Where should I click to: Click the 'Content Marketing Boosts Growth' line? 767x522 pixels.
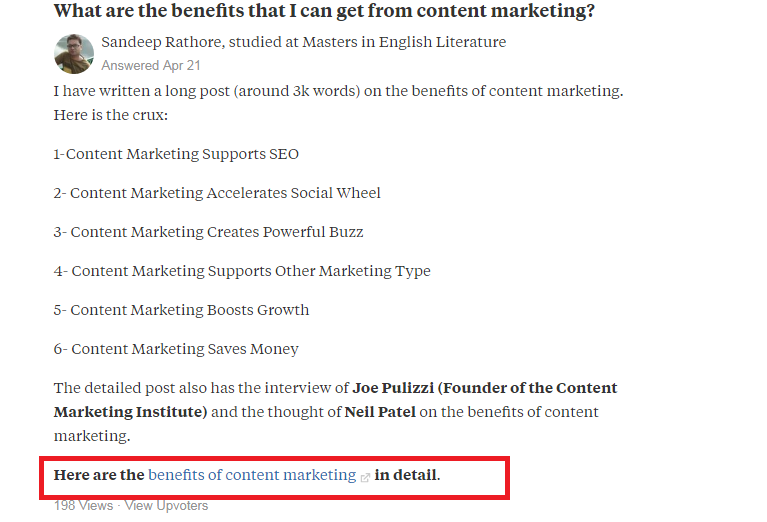[x=181, y=310]
